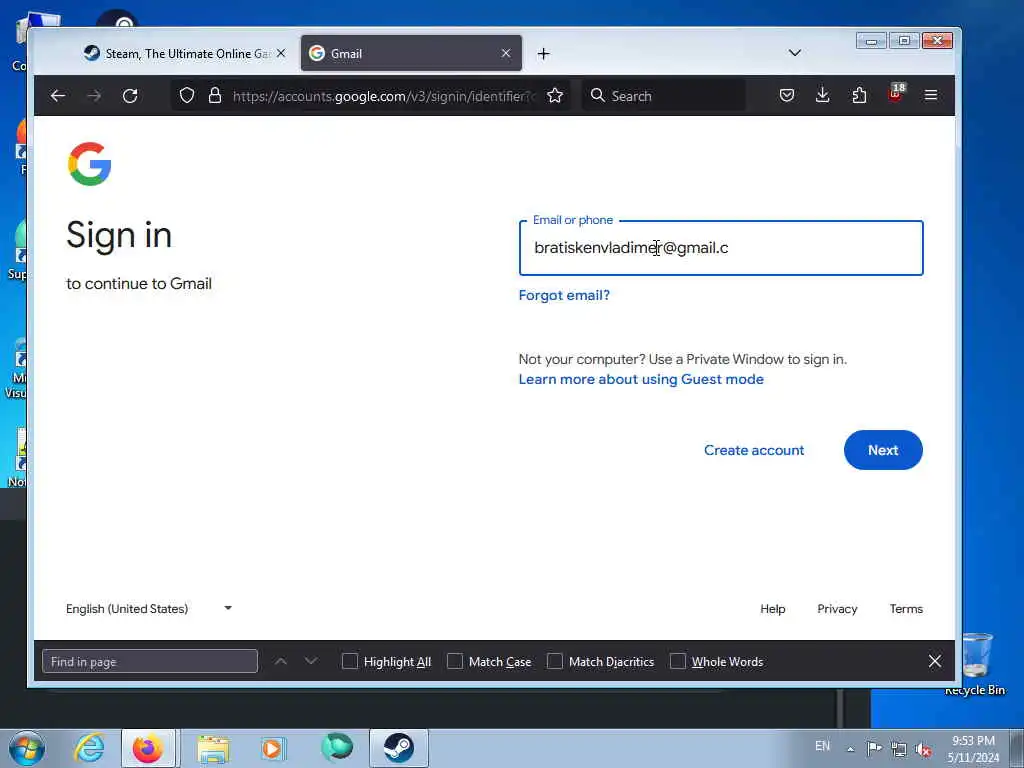Select the Gmail browser tab
Image resolution: width=1024 pixels, height=768 pixels.
[411, 54]
